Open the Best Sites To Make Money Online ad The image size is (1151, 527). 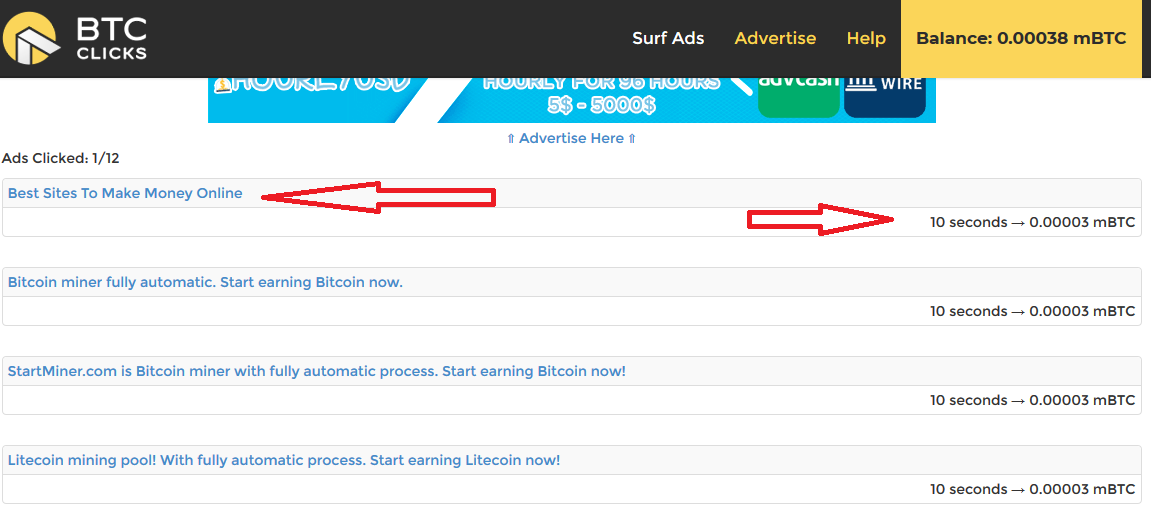pos(125,193)
